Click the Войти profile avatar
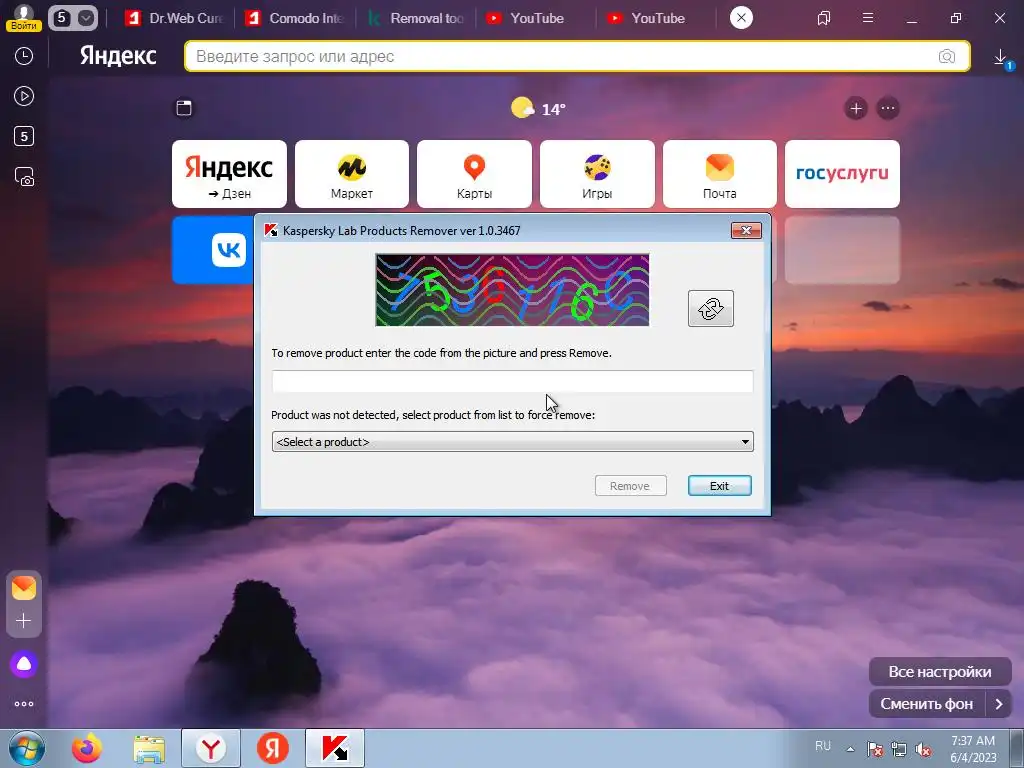Image resolution: width=1024 pixels, height=768 pixels. pyautogui.click(x=24, y=18)
